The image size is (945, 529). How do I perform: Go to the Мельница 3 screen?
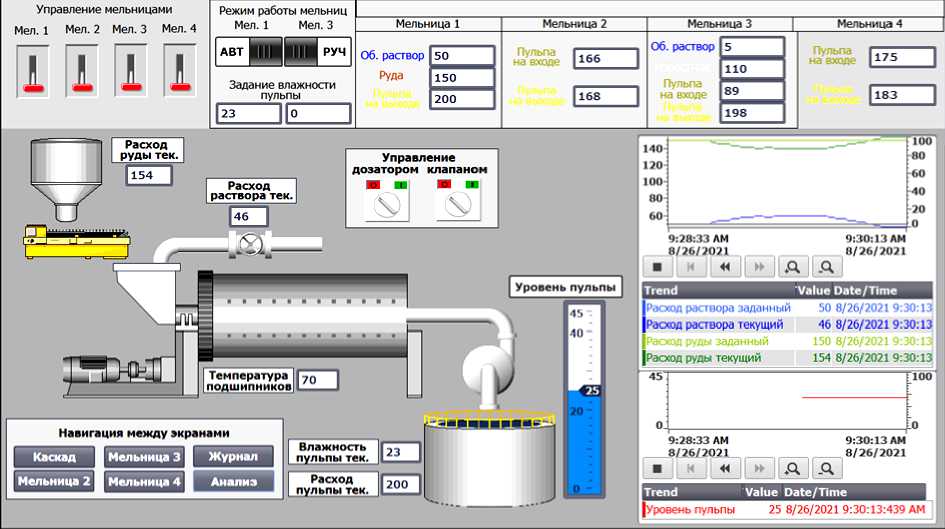pos(145,457)
